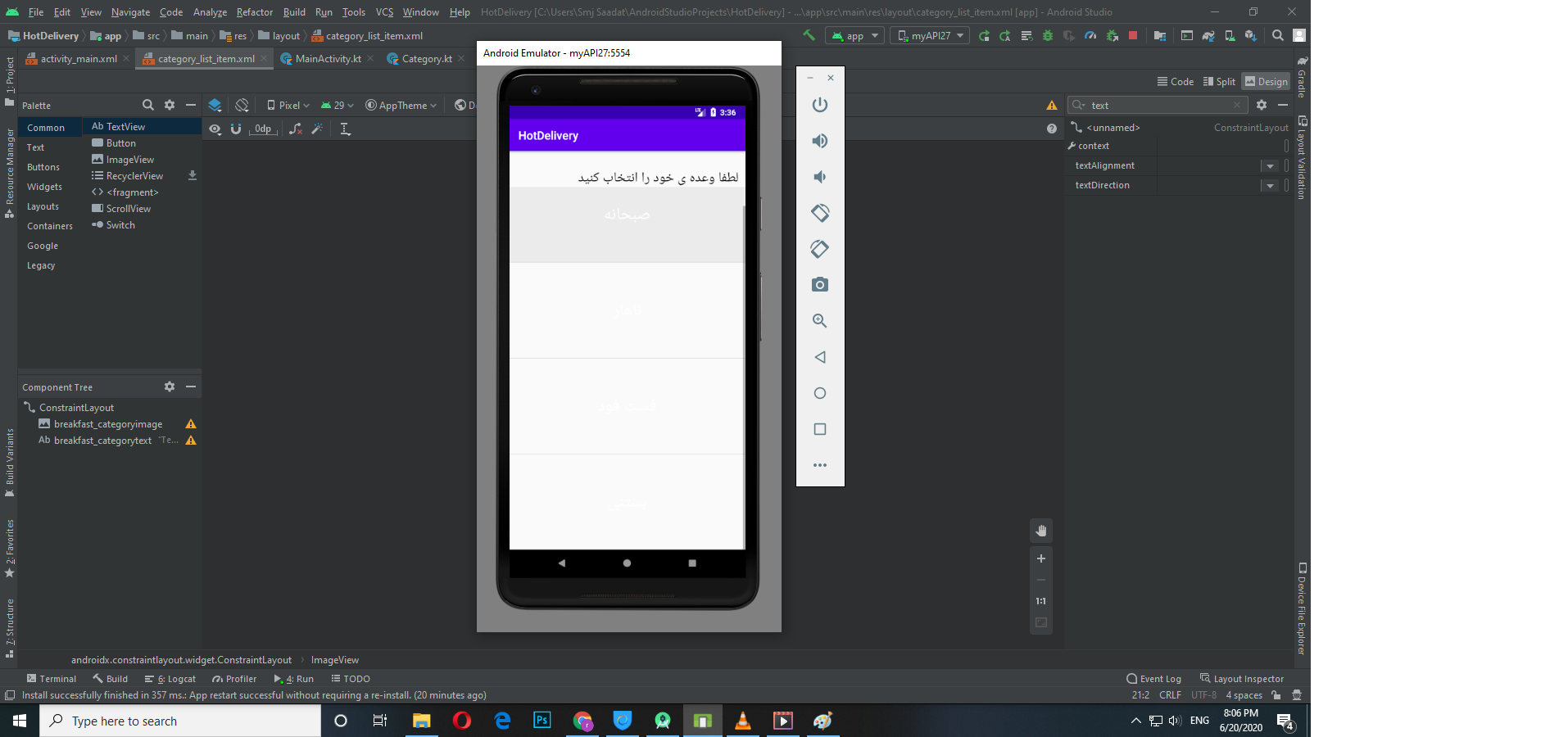
Task: Click emulator Volume Up icon
Action: click(x=820, y=141)
